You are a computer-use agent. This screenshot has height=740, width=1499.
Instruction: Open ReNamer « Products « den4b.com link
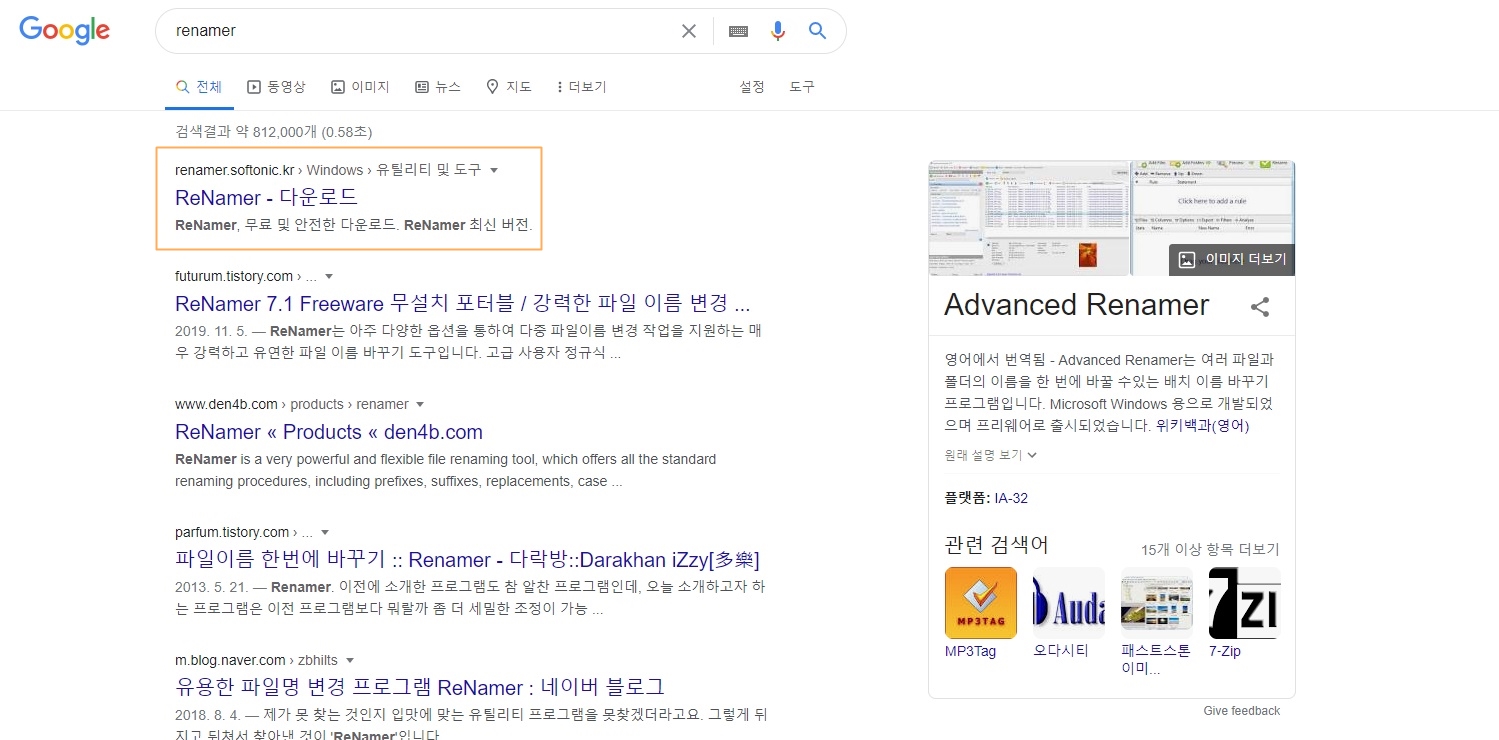click(x=329, y=432)
